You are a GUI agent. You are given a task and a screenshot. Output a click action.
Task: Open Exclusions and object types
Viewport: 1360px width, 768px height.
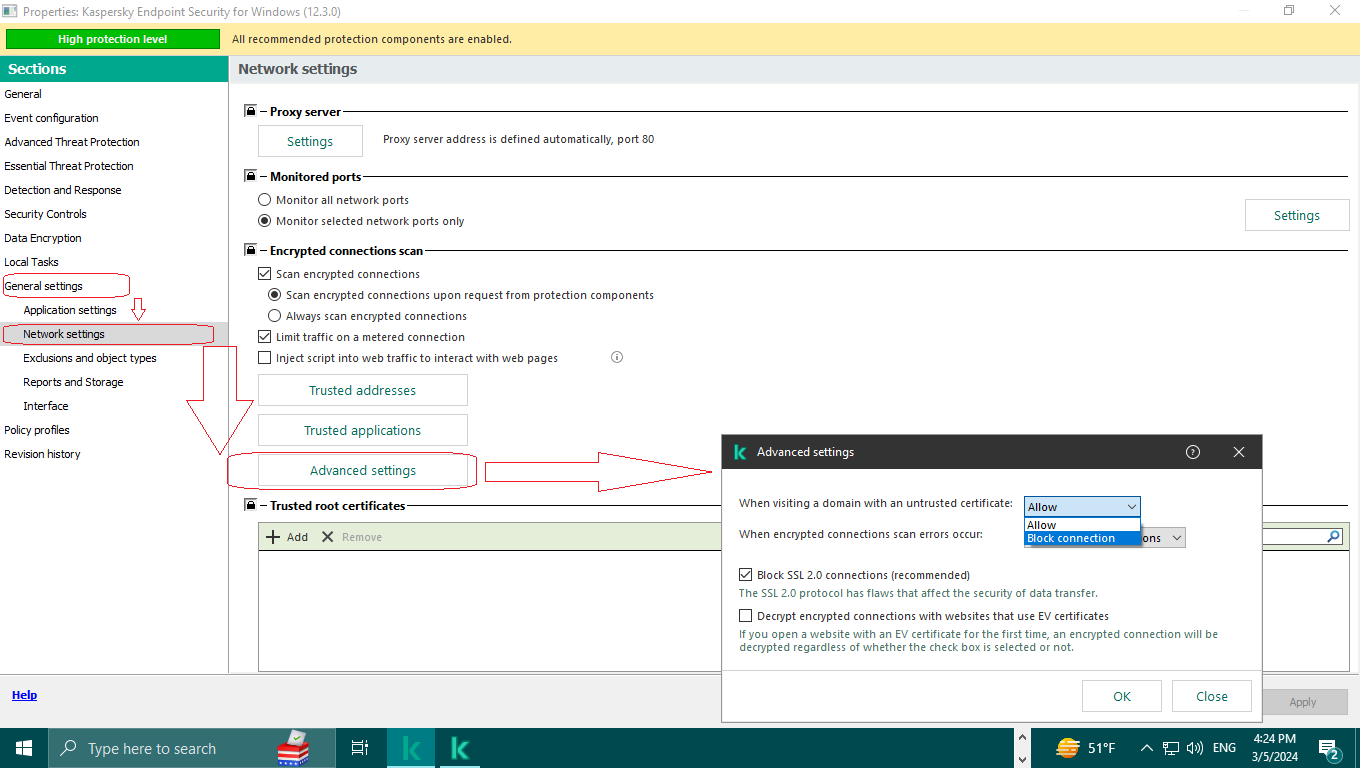90,358
